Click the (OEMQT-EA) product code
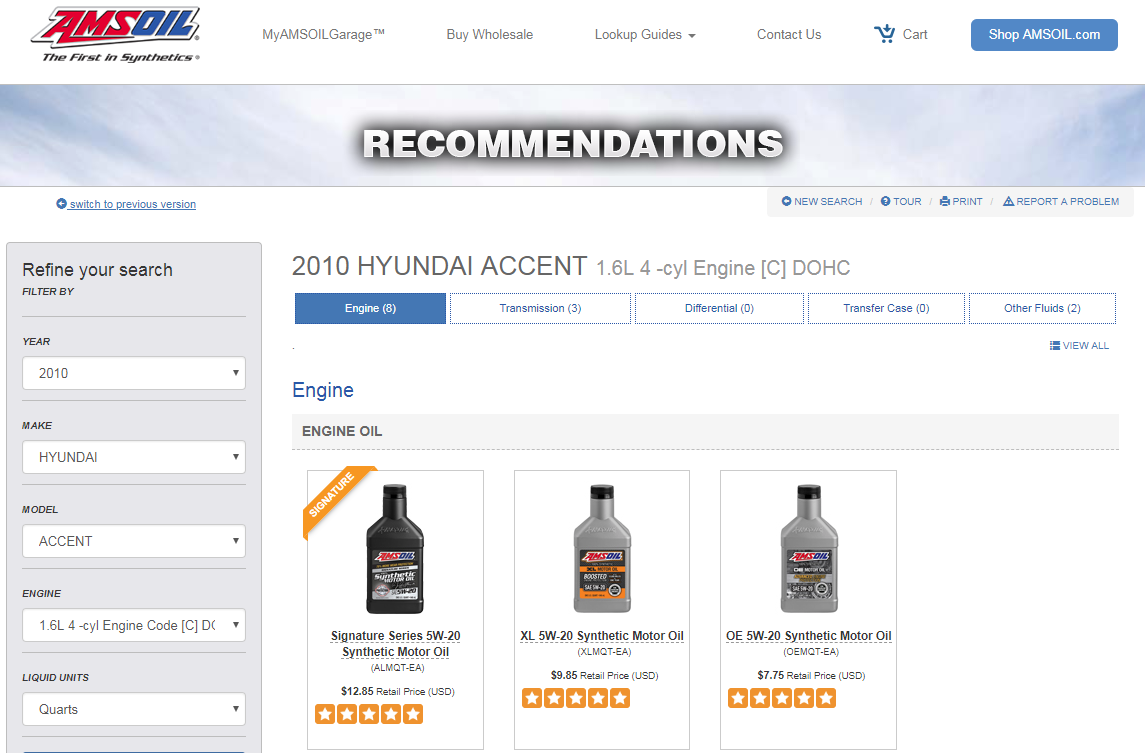The image size is (1145, 753). [x=811, y=651]
